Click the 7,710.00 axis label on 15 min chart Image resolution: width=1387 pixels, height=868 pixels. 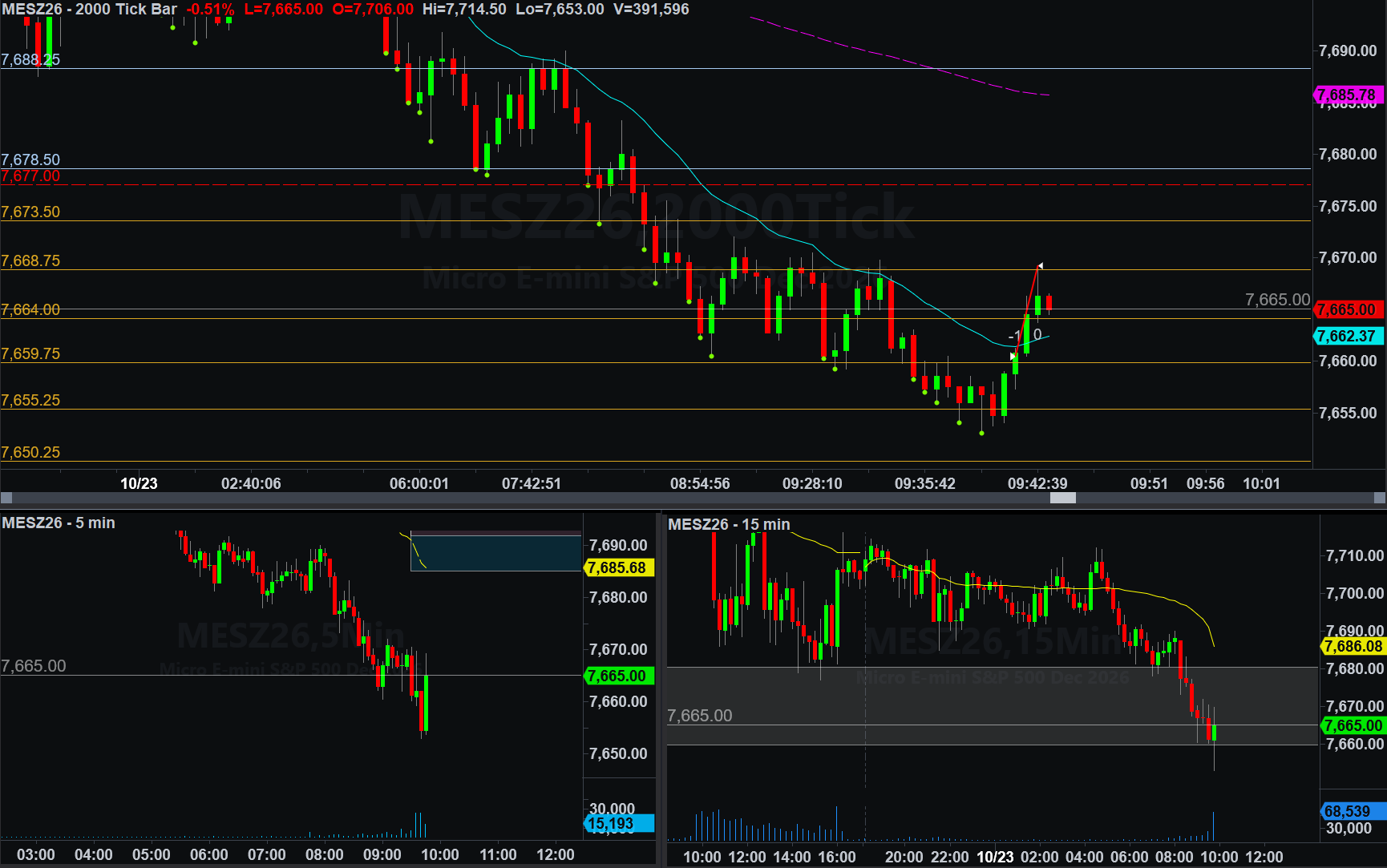click(1355, 555)
